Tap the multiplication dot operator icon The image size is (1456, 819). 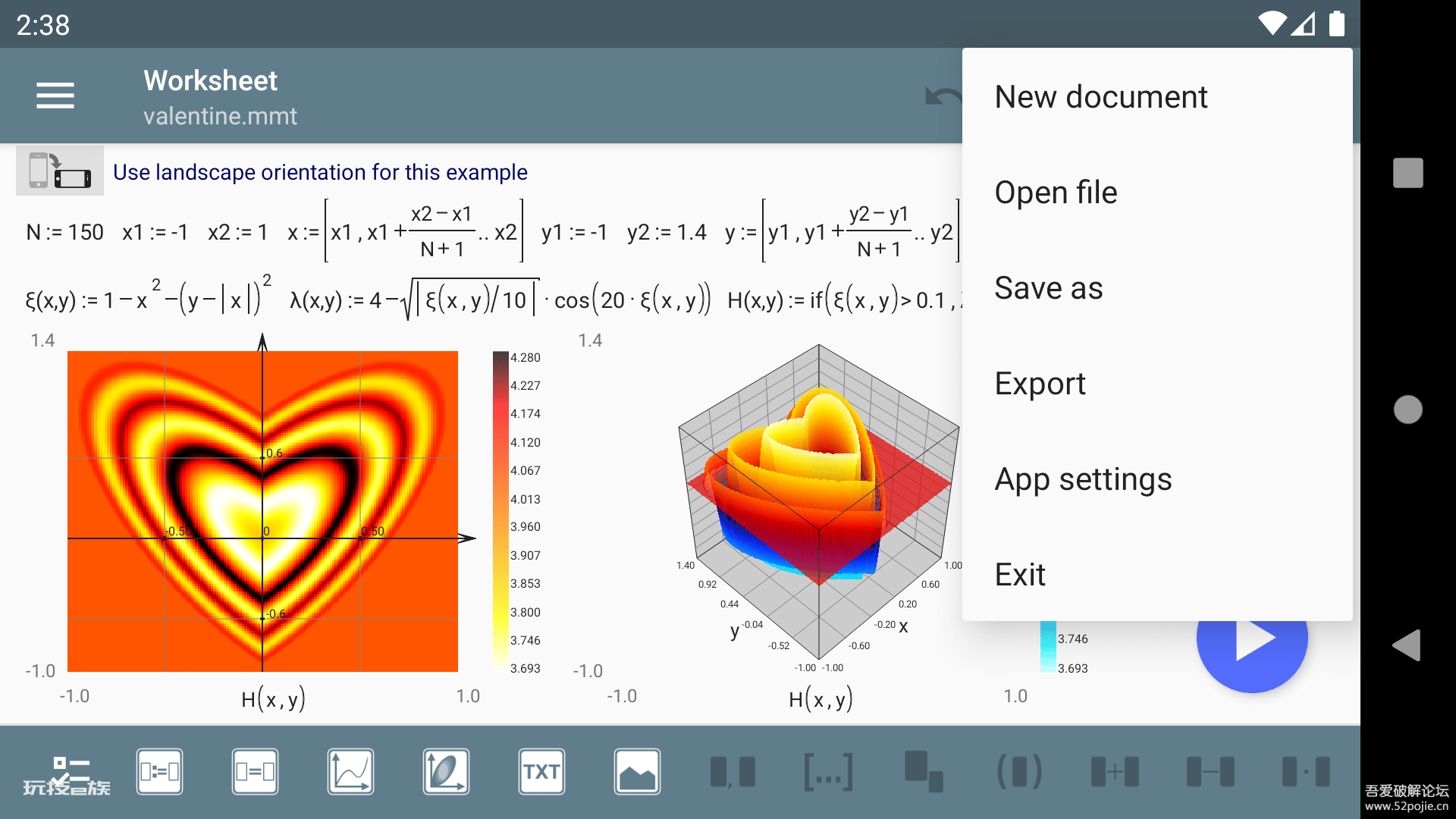(1306, 772)
